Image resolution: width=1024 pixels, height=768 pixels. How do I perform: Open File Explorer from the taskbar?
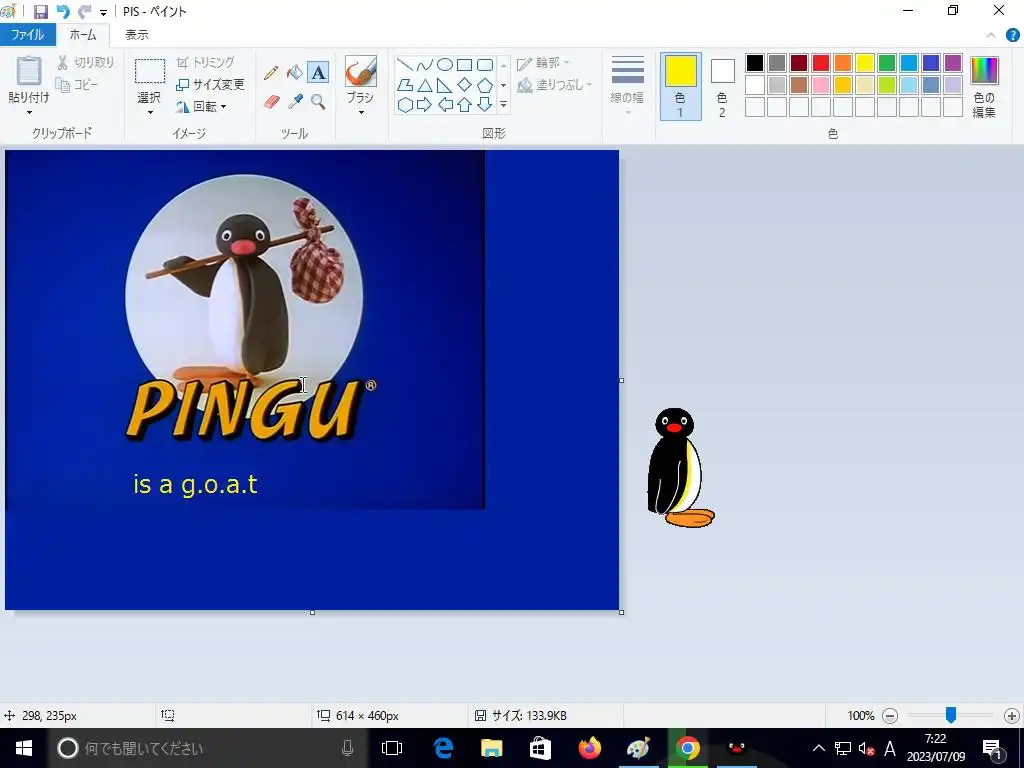(x=491, y=748)
